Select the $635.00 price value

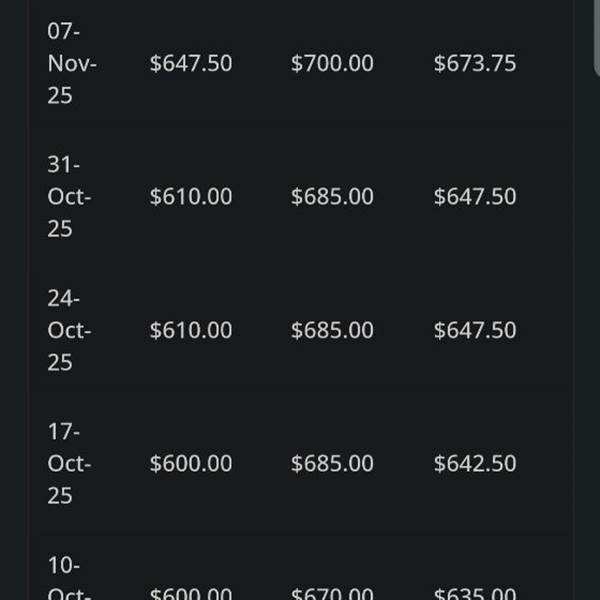(475, 594)
